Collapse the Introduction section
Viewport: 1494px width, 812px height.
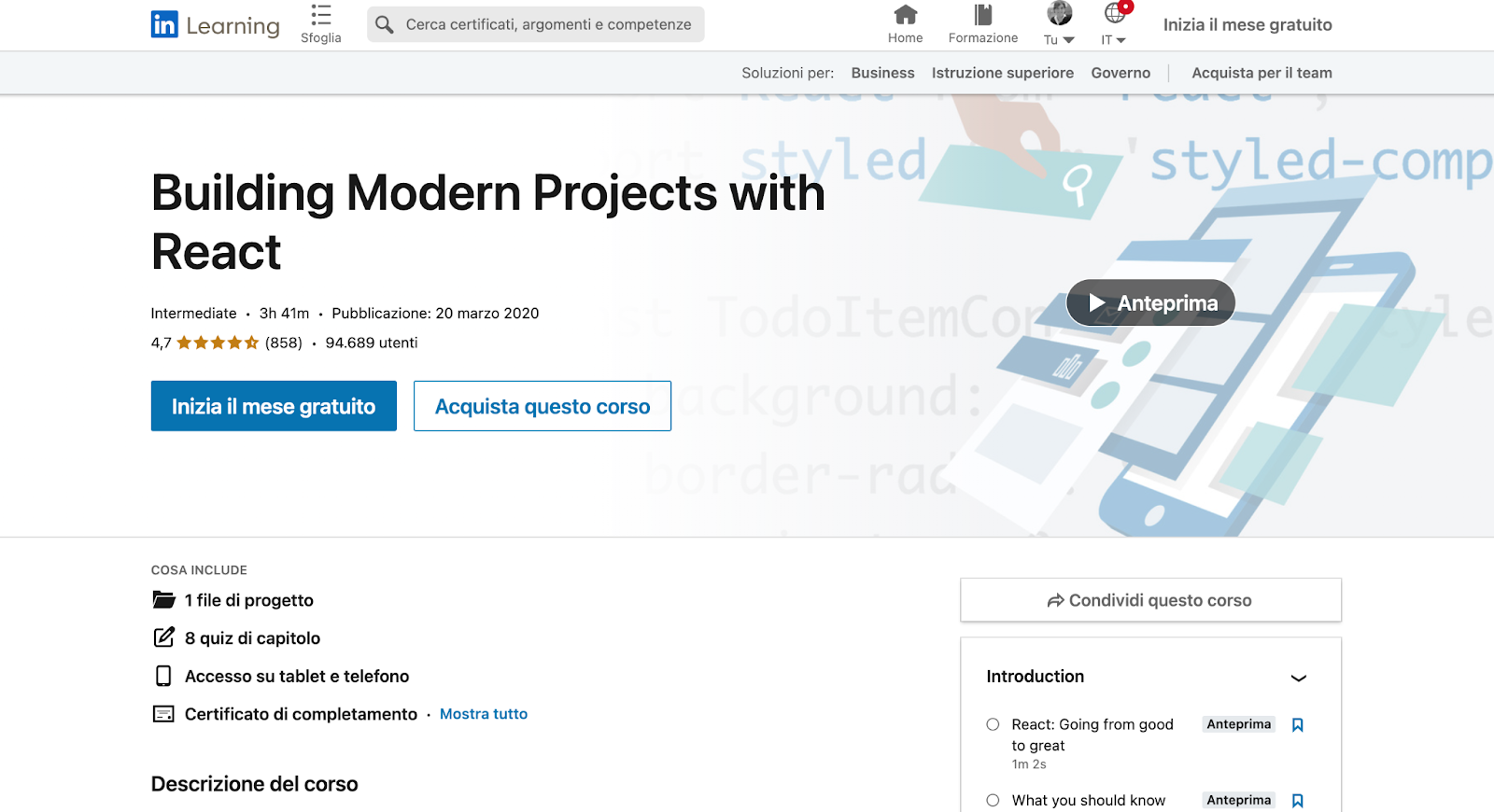tap(1298, 678)
